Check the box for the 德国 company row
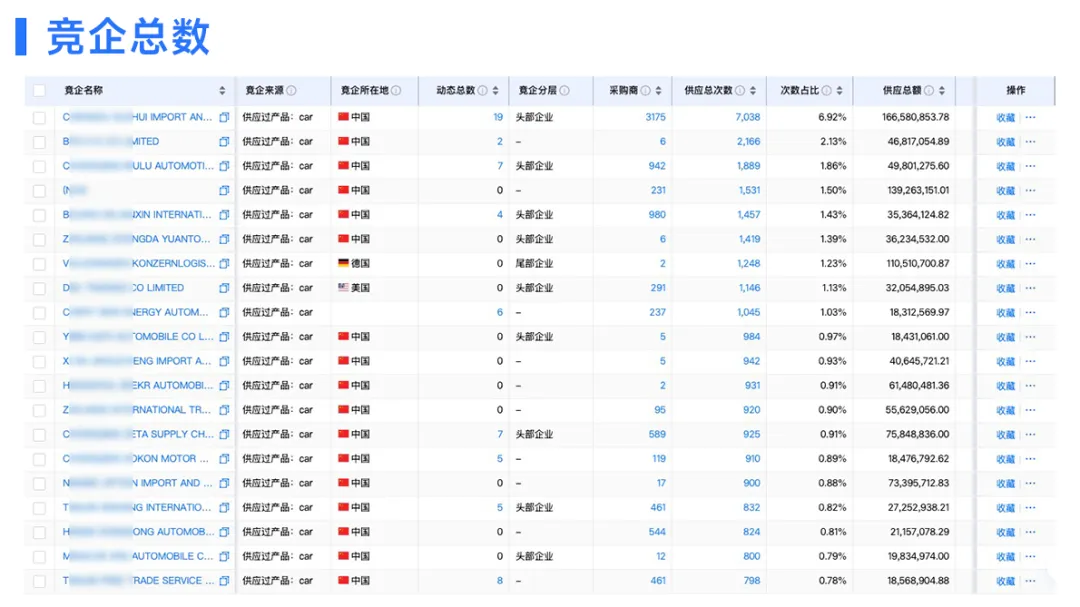Viewport: 1080px width, 607px height. tap(39, 264)
